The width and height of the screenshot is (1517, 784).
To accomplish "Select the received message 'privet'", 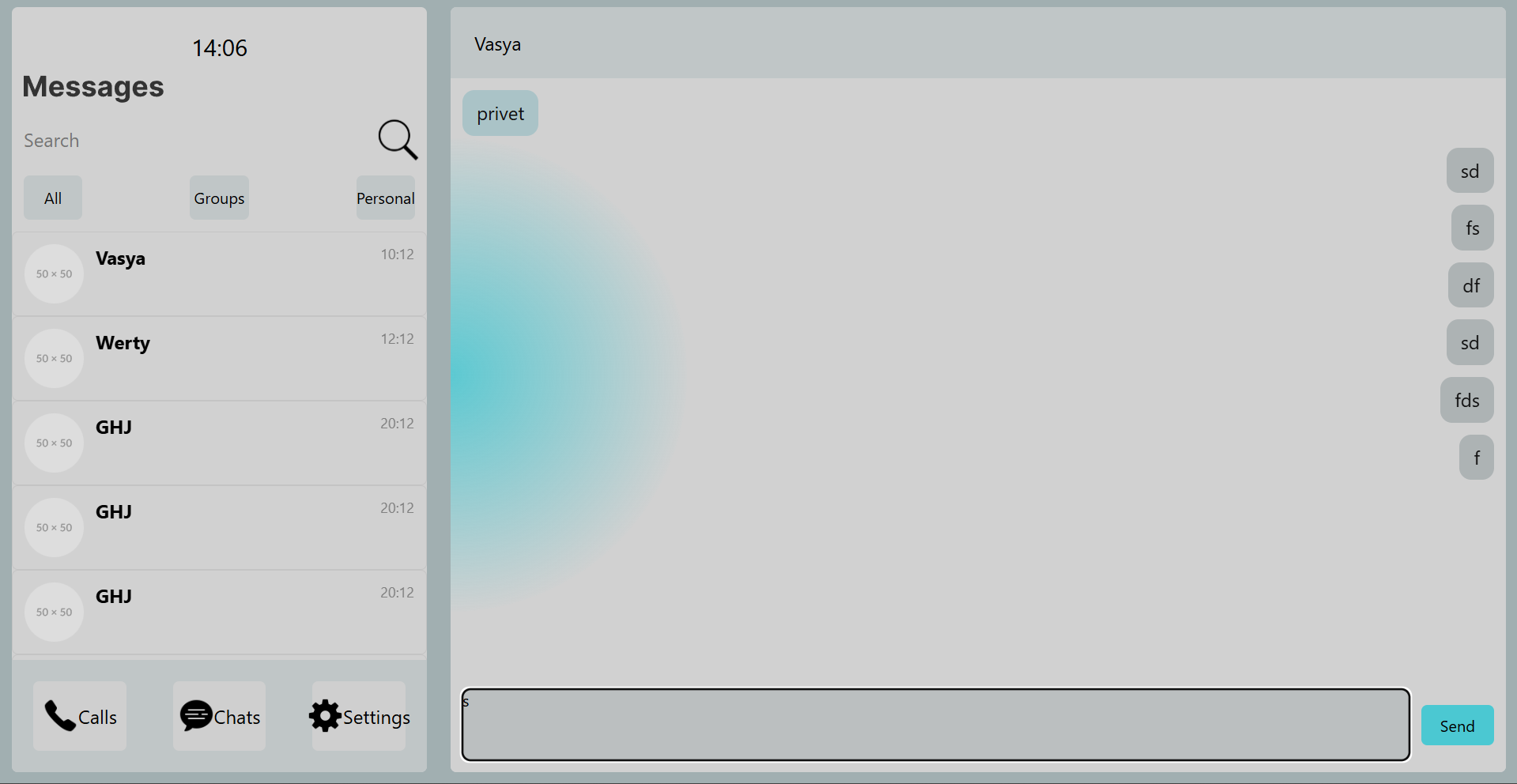I will click(500, 113).
